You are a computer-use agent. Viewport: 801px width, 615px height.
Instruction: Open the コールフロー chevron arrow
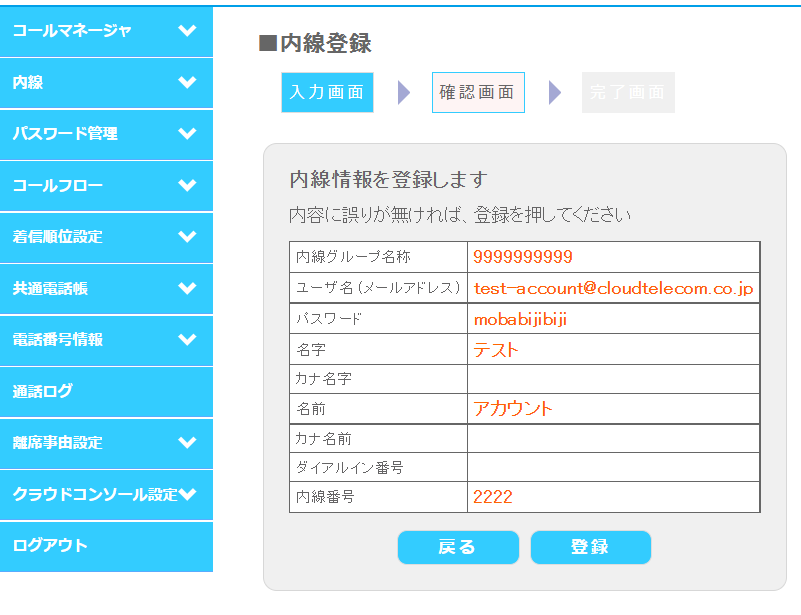(x=187, y=185)
